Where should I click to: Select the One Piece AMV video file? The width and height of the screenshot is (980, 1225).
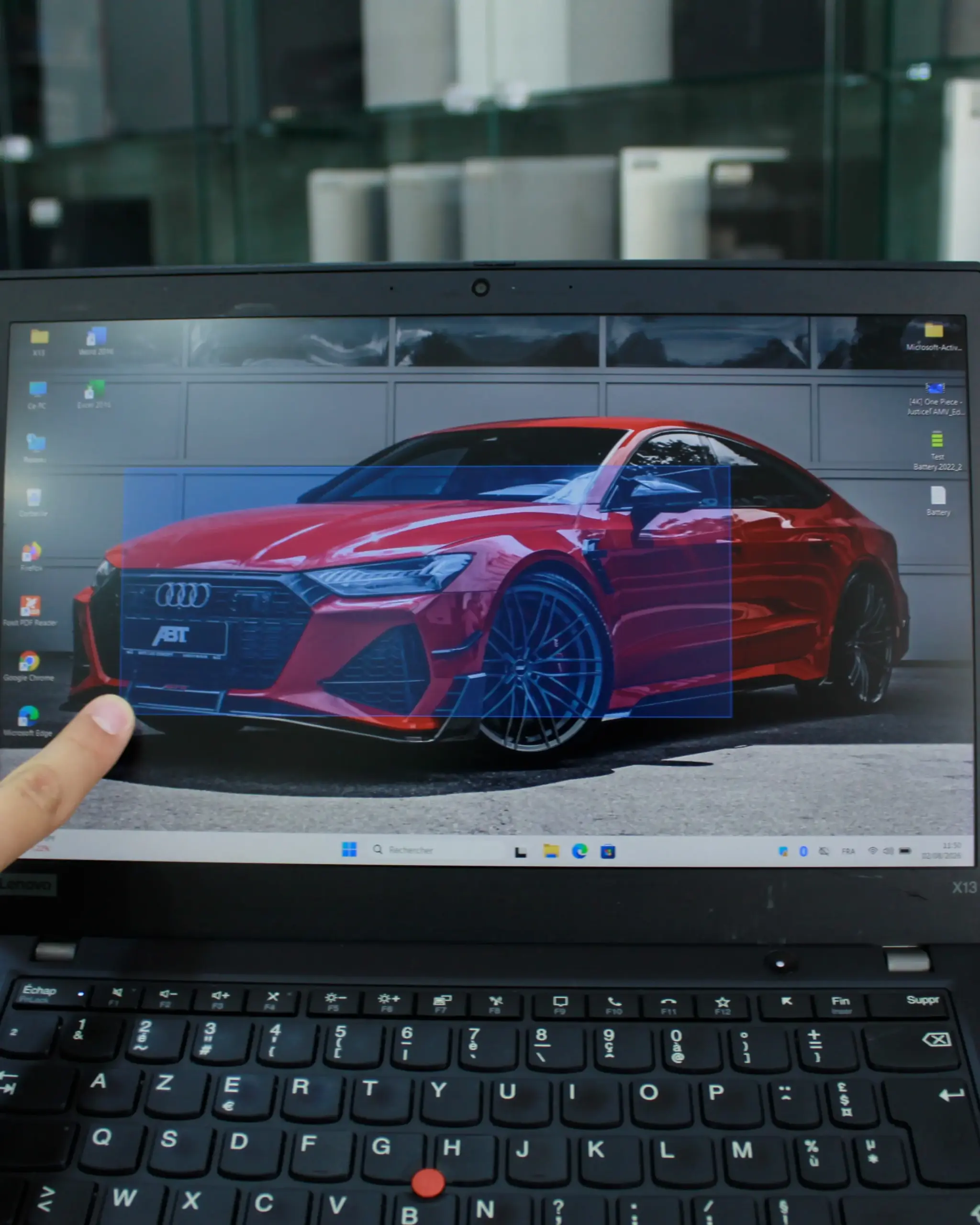pyautogui.click(x=935, y=399)
